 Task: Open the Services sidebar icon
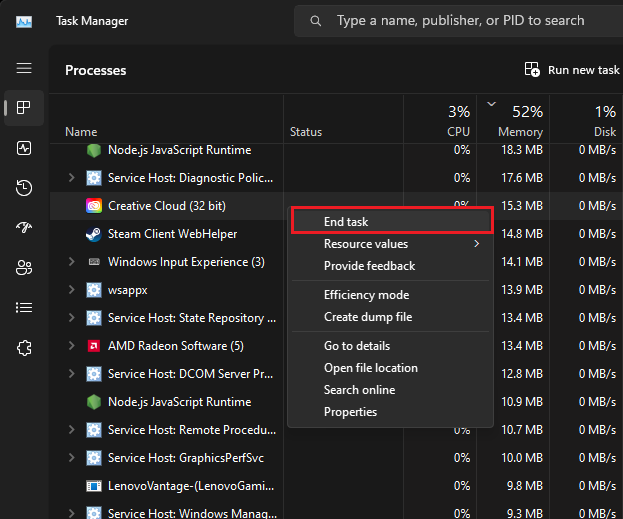pos(24,348)
